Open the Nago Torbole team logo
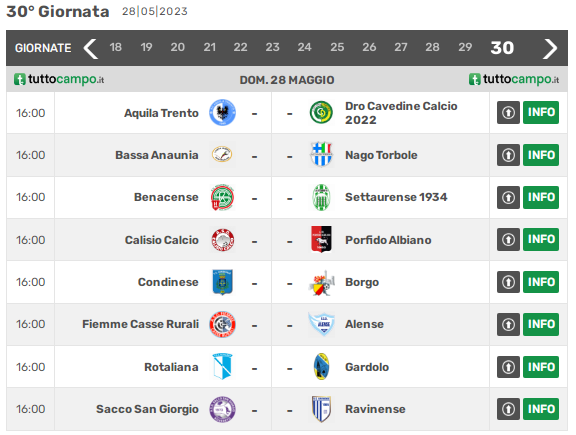576x435 pixels. 321,155
